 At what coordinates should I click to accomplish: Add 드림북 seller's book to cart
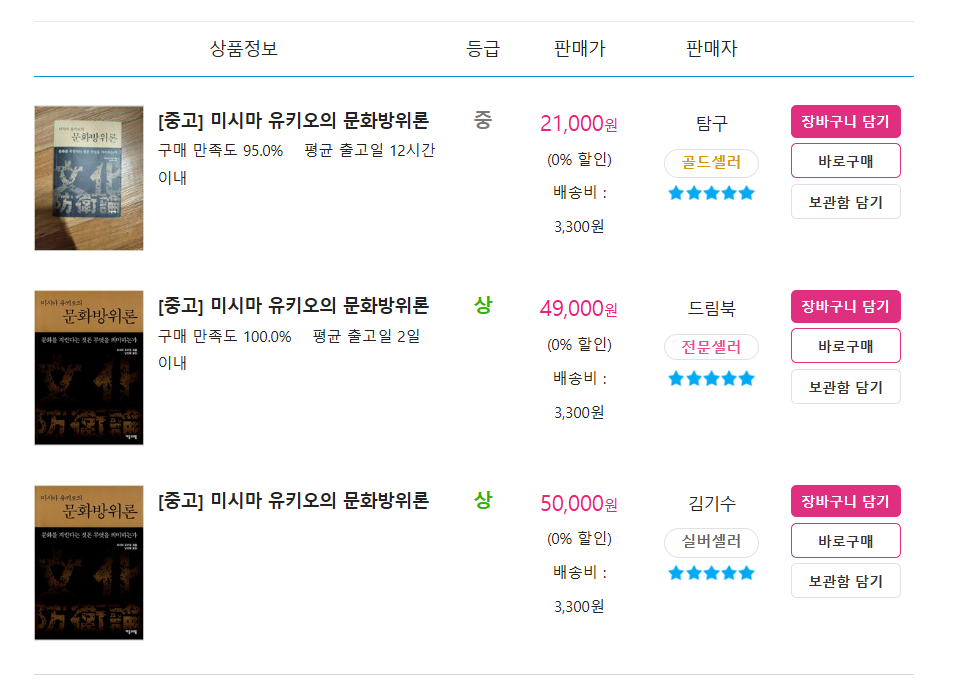845,306
